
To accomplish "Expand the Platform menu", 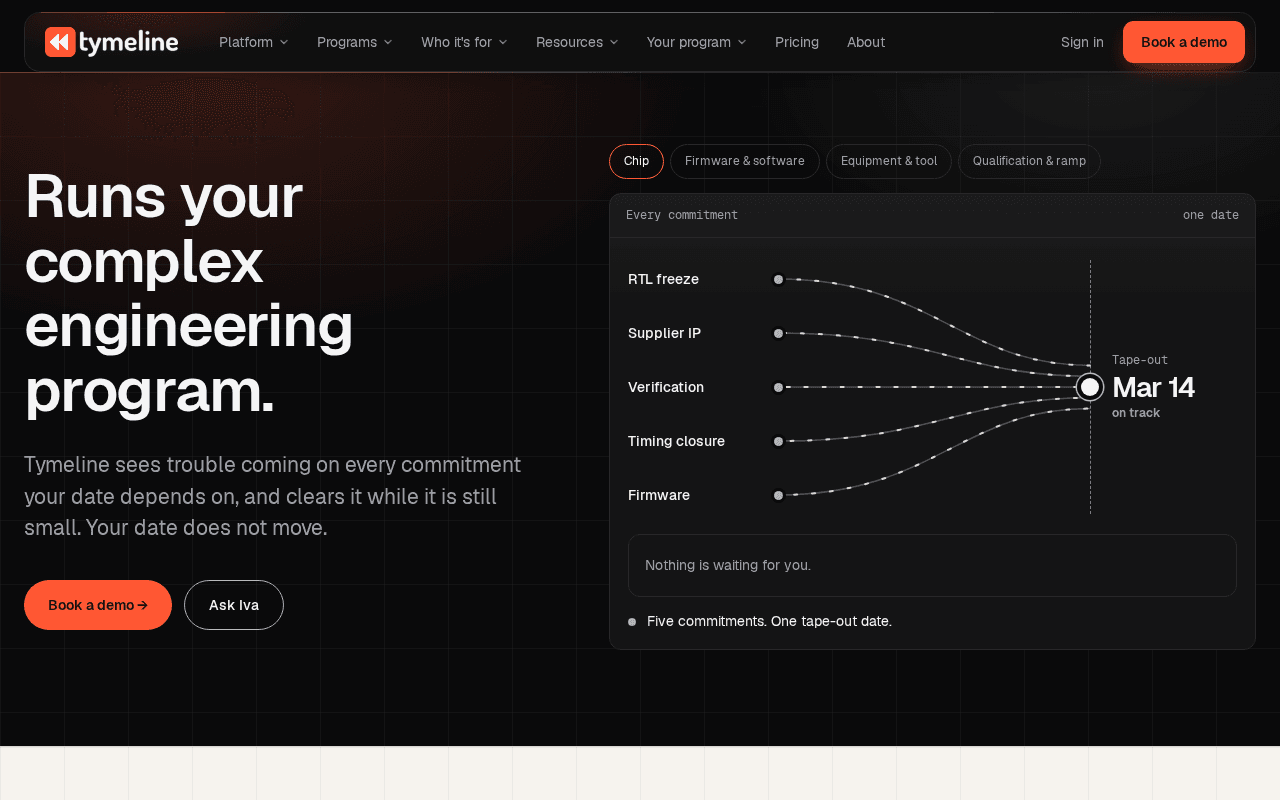I will [253, 42].
